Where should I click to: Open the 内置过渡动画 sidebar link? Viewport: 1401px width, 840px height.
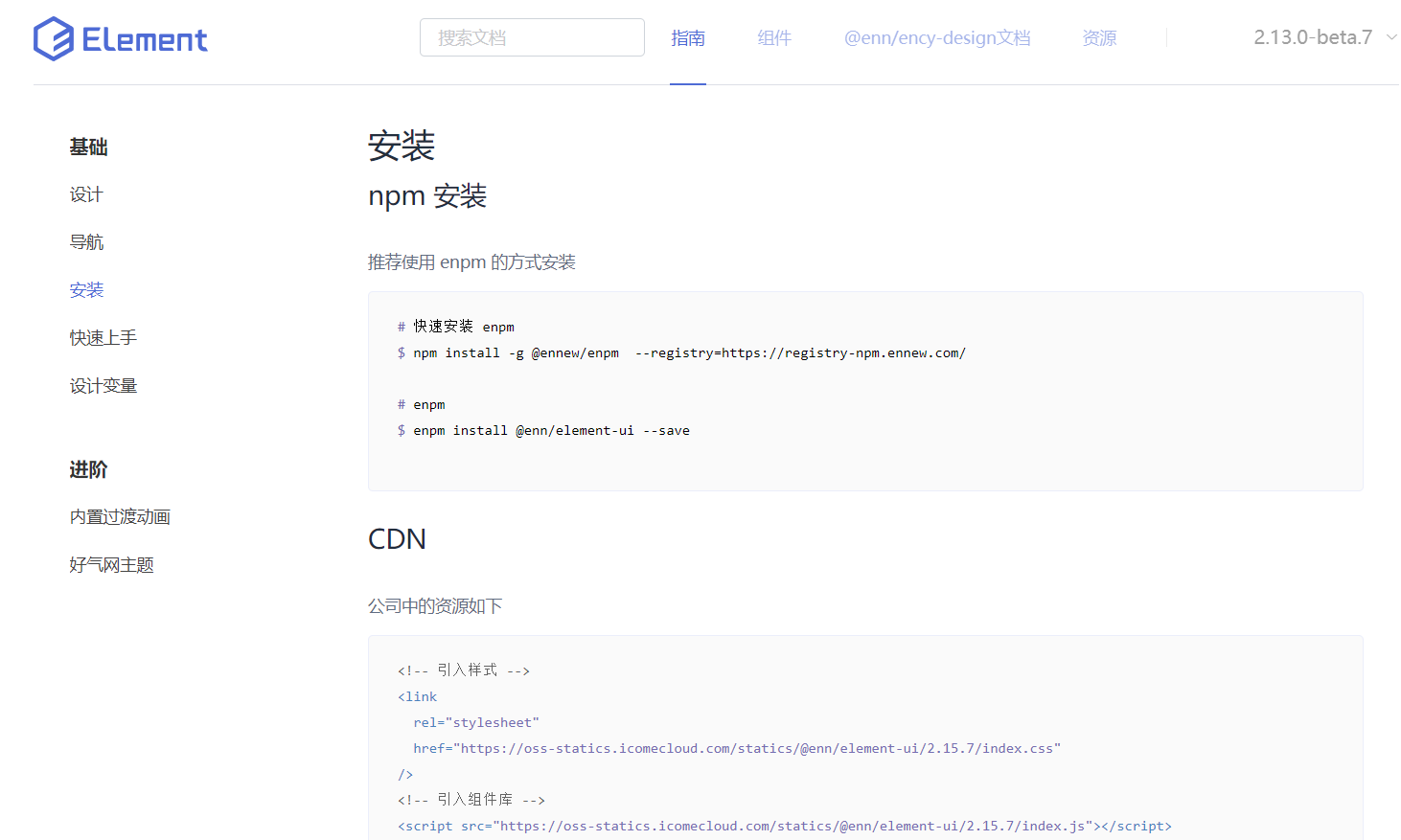120,517
